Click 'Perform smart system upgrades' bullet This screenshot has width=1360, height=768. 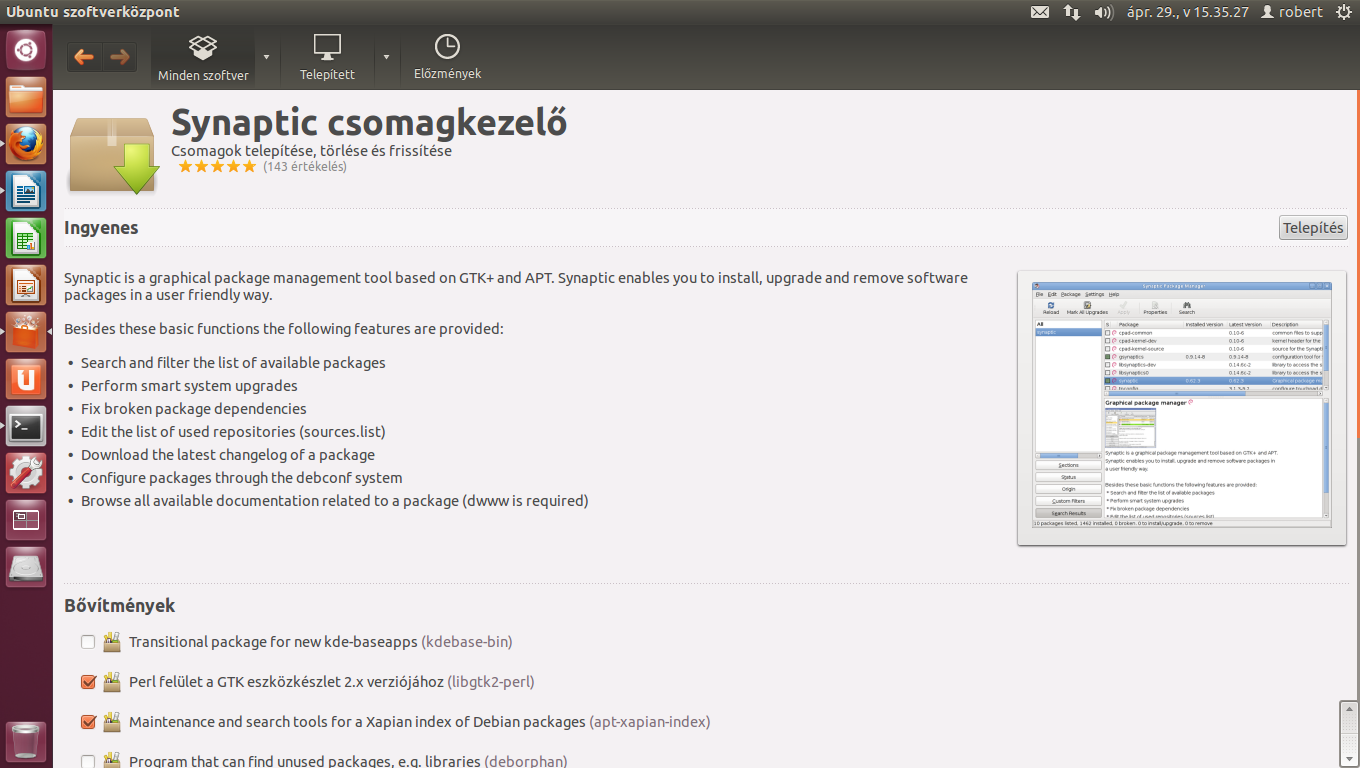(x=189, y=386)
